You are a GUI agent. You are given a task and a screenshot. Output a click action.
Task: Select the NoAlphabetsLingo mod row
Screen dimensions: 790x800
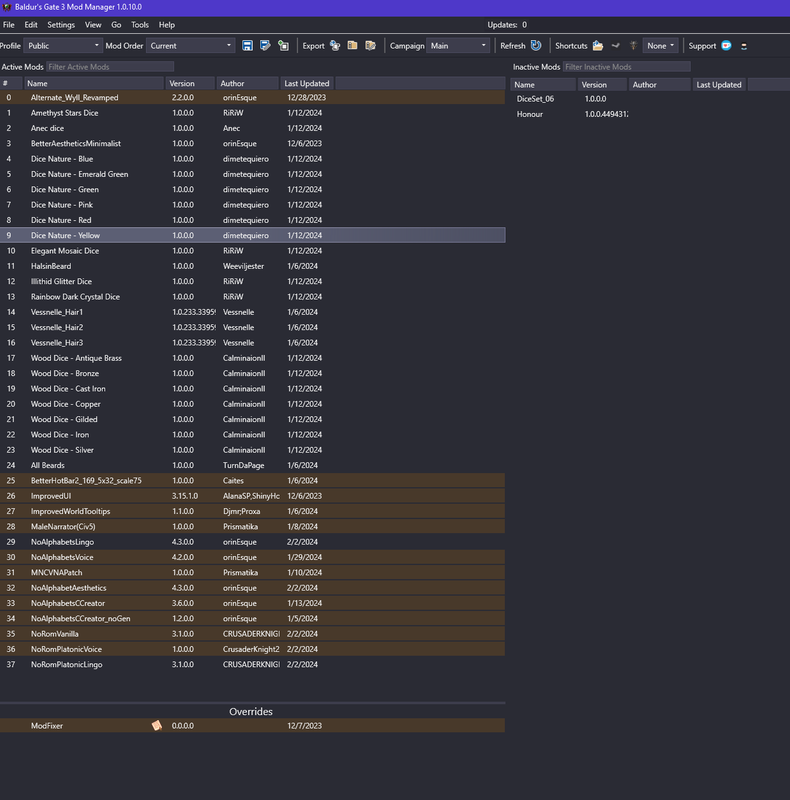(253, 541)
